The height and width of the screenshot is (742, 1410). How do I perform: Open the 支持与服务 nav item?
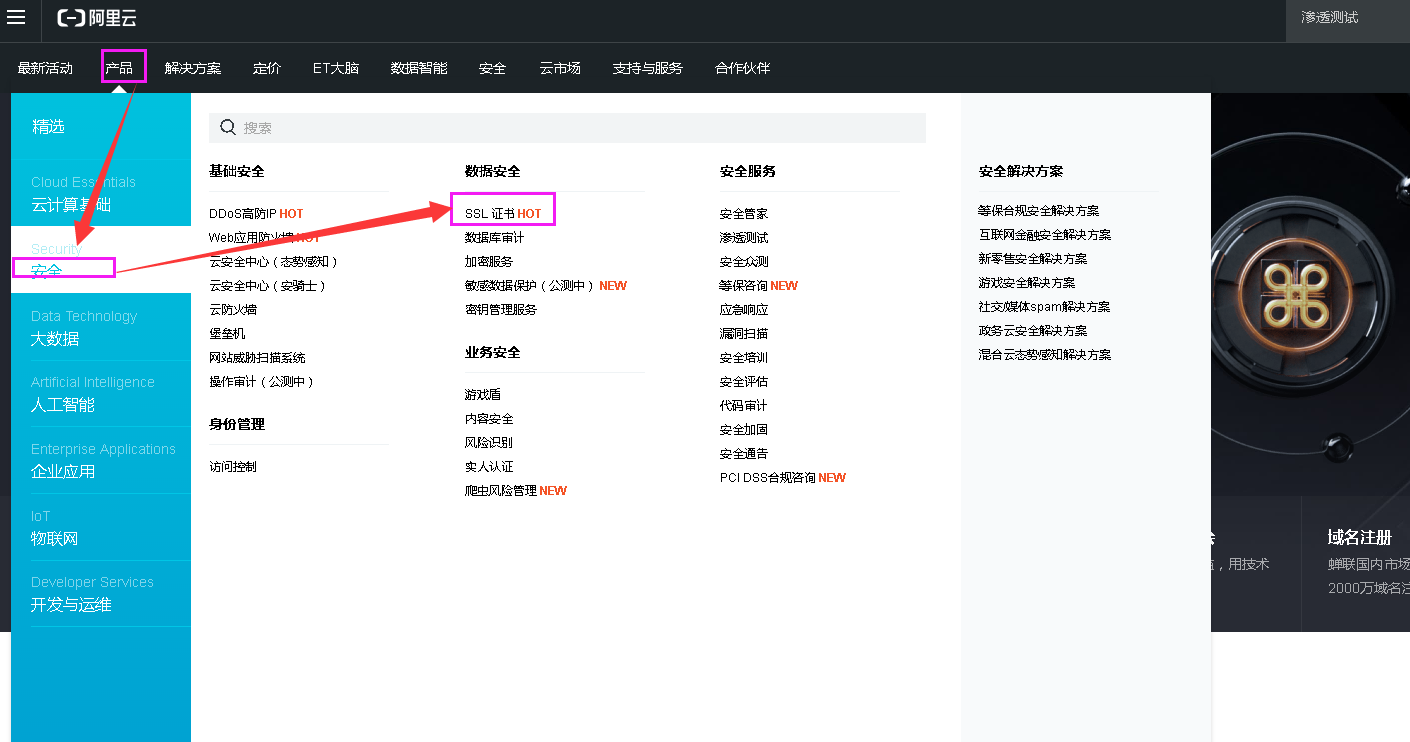click(648, 68)
